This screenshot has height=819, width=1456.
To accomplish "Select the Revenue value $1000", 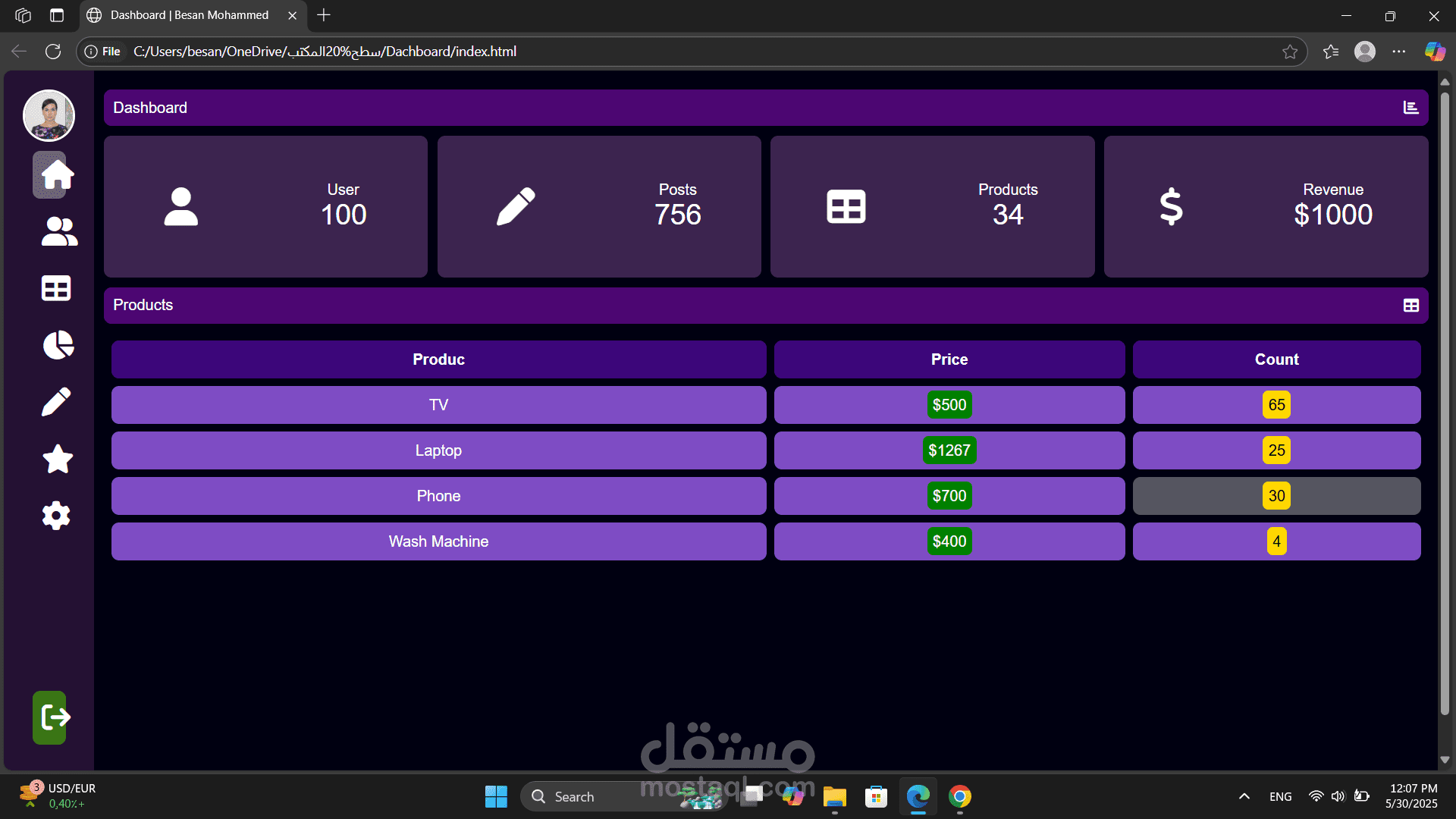I will [1333, 215].
